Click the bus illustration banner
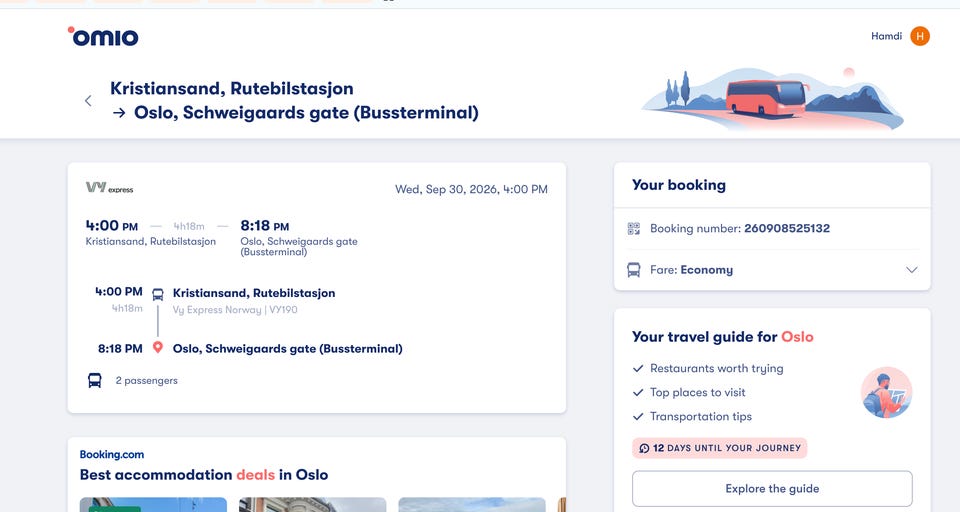 (x=772, y=99)
